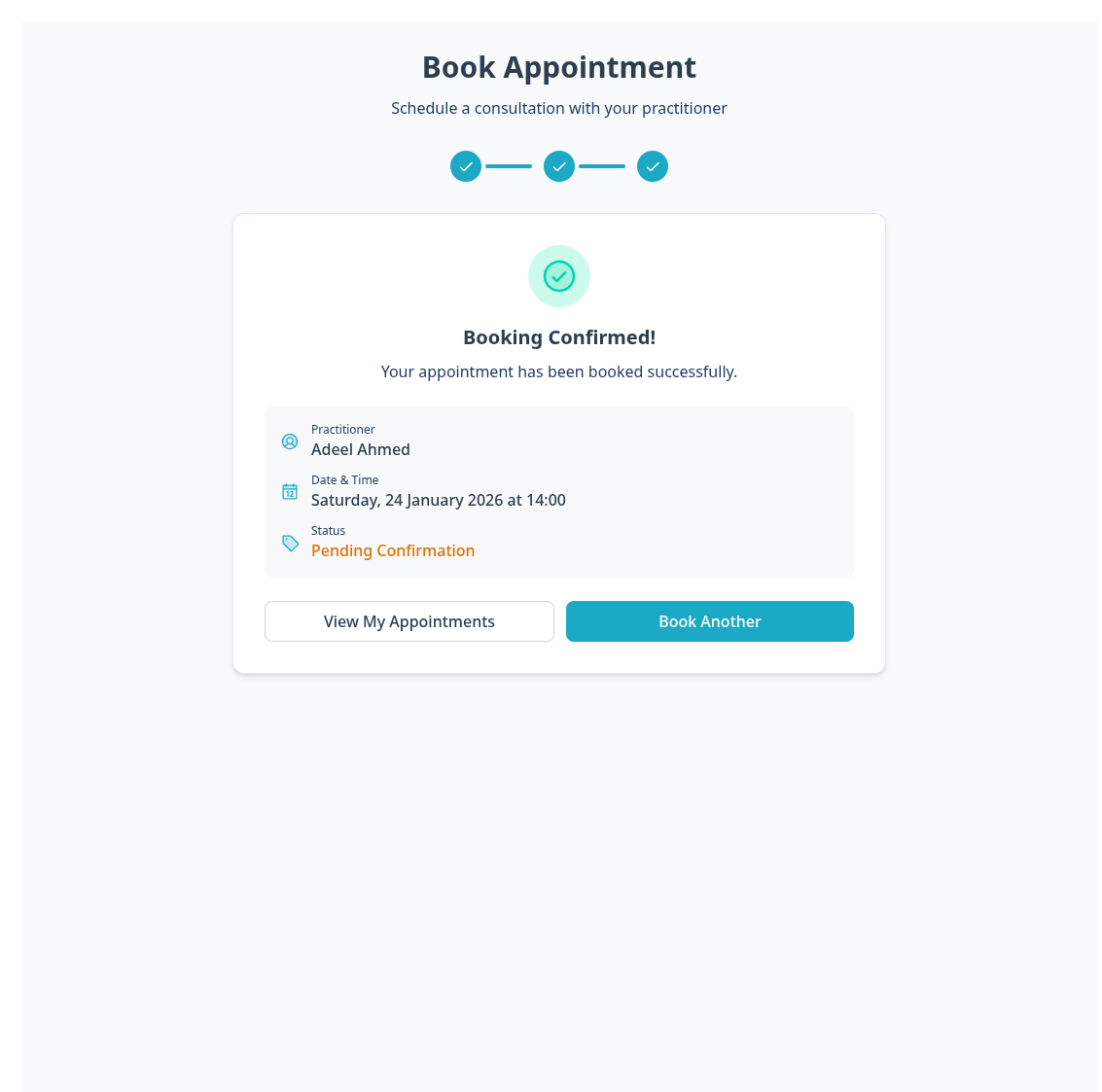This screenshot has width=1102, height=1092.
Task: Click the large green confirmation checkmark icon
Action: 559,276
